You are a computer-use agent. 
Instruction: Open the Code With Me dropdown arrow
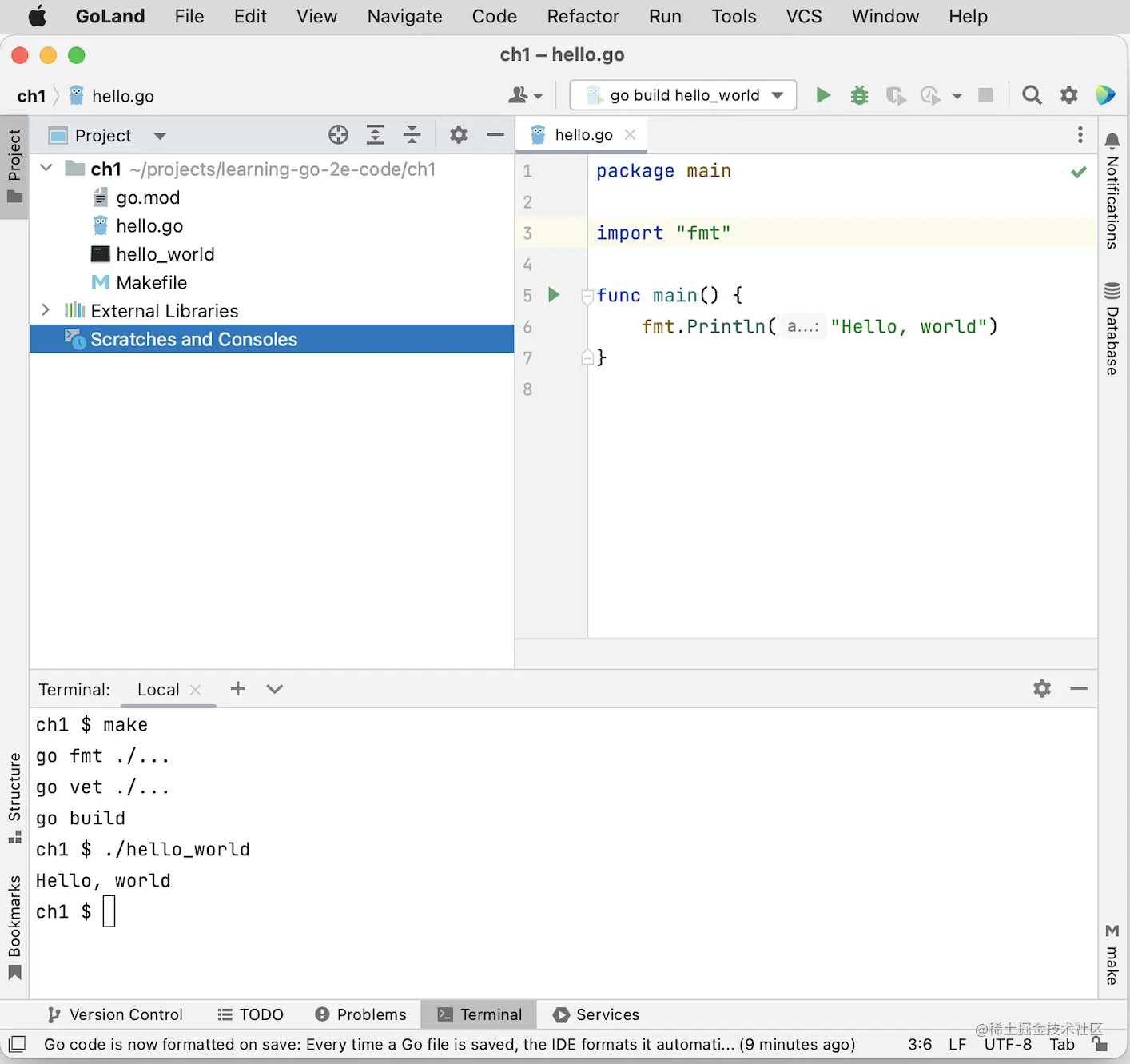coord(538,96)
